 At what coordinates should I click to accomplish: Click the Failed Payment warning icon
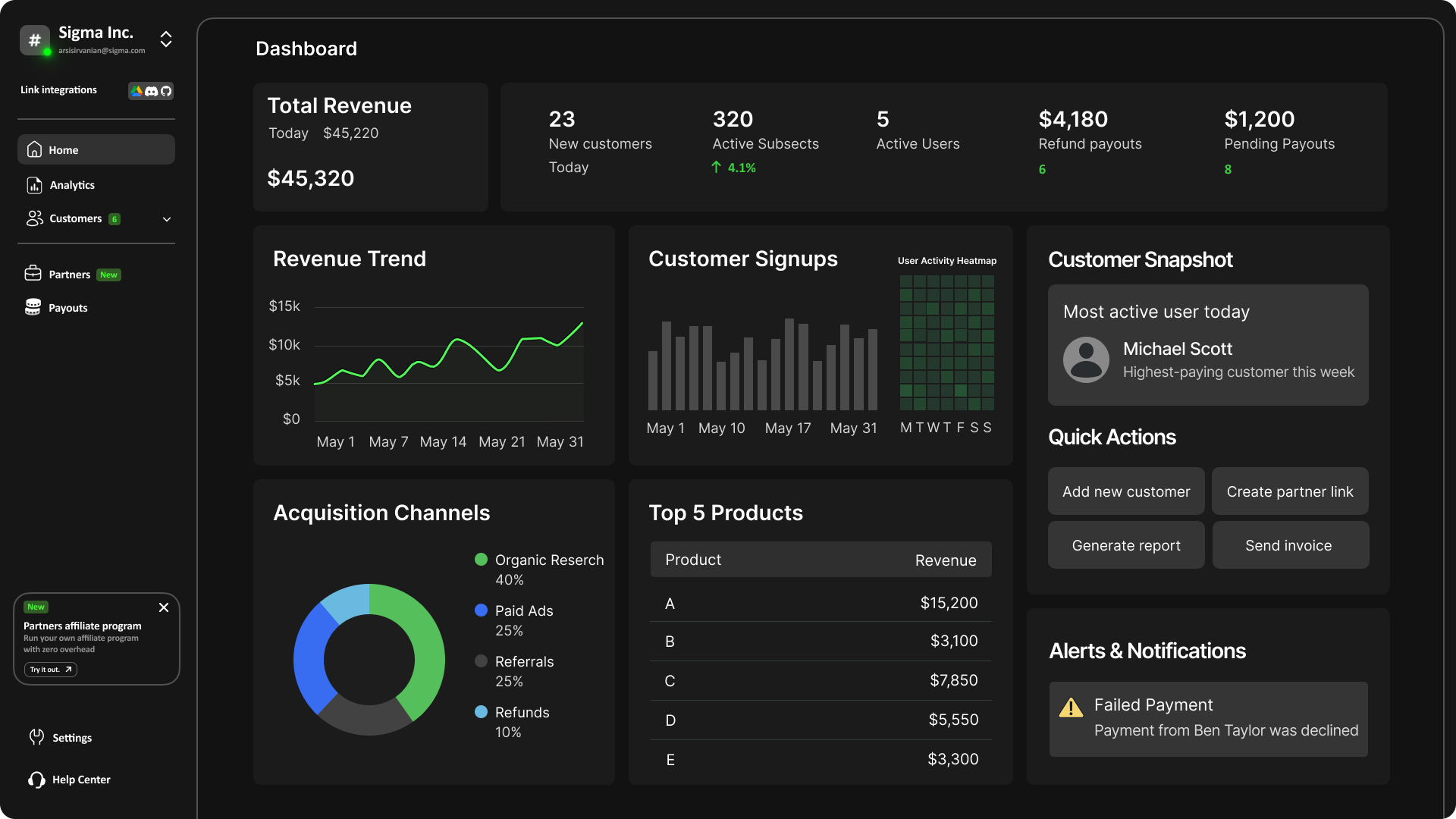[x=1072, y=707]
